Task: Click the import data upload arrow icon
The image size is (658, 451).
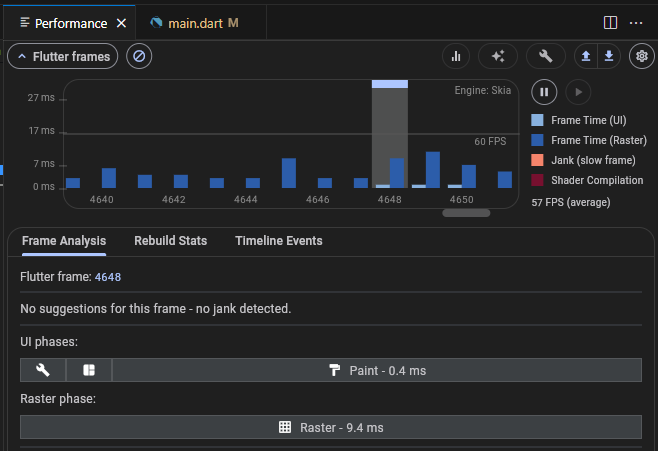Action: [586, 56]
